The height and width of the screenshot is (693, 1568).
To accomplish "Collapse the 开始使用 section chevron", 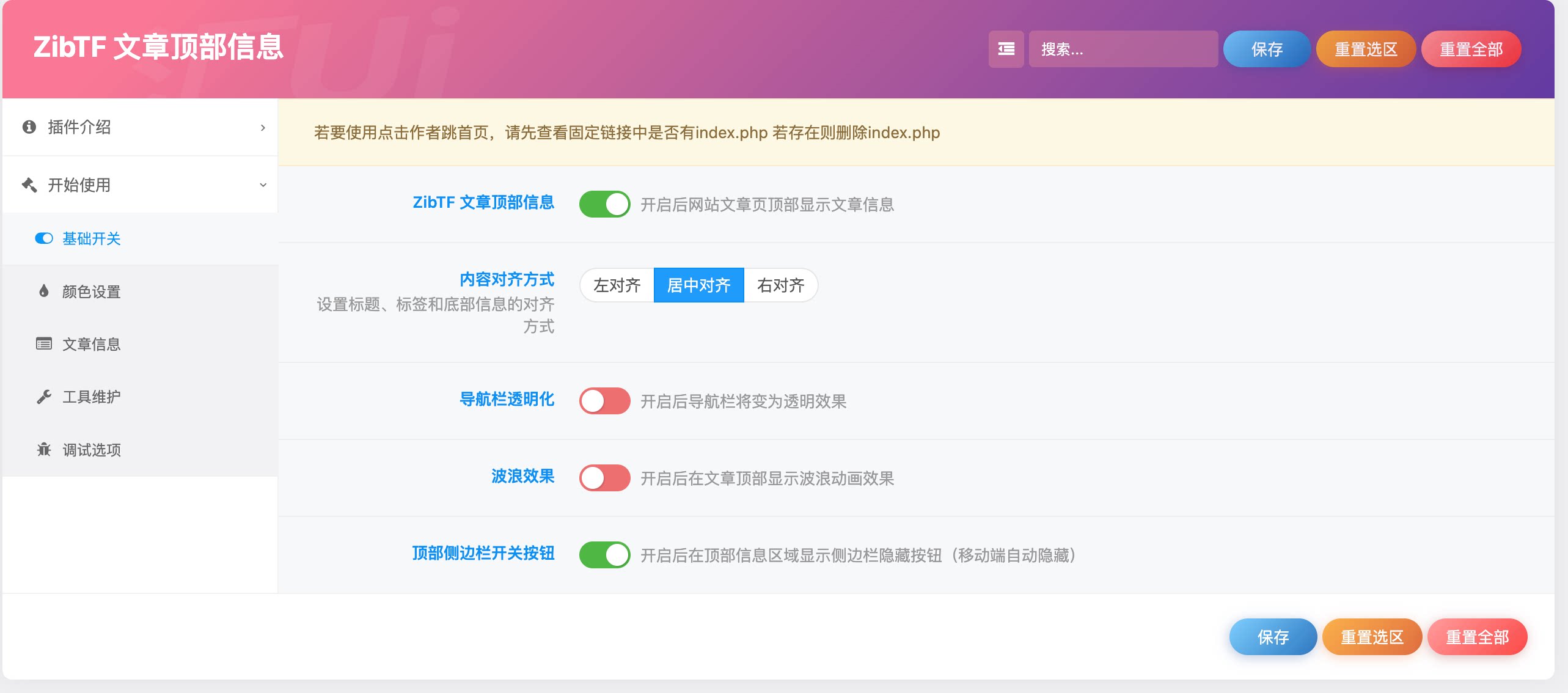I will [263, 185].
